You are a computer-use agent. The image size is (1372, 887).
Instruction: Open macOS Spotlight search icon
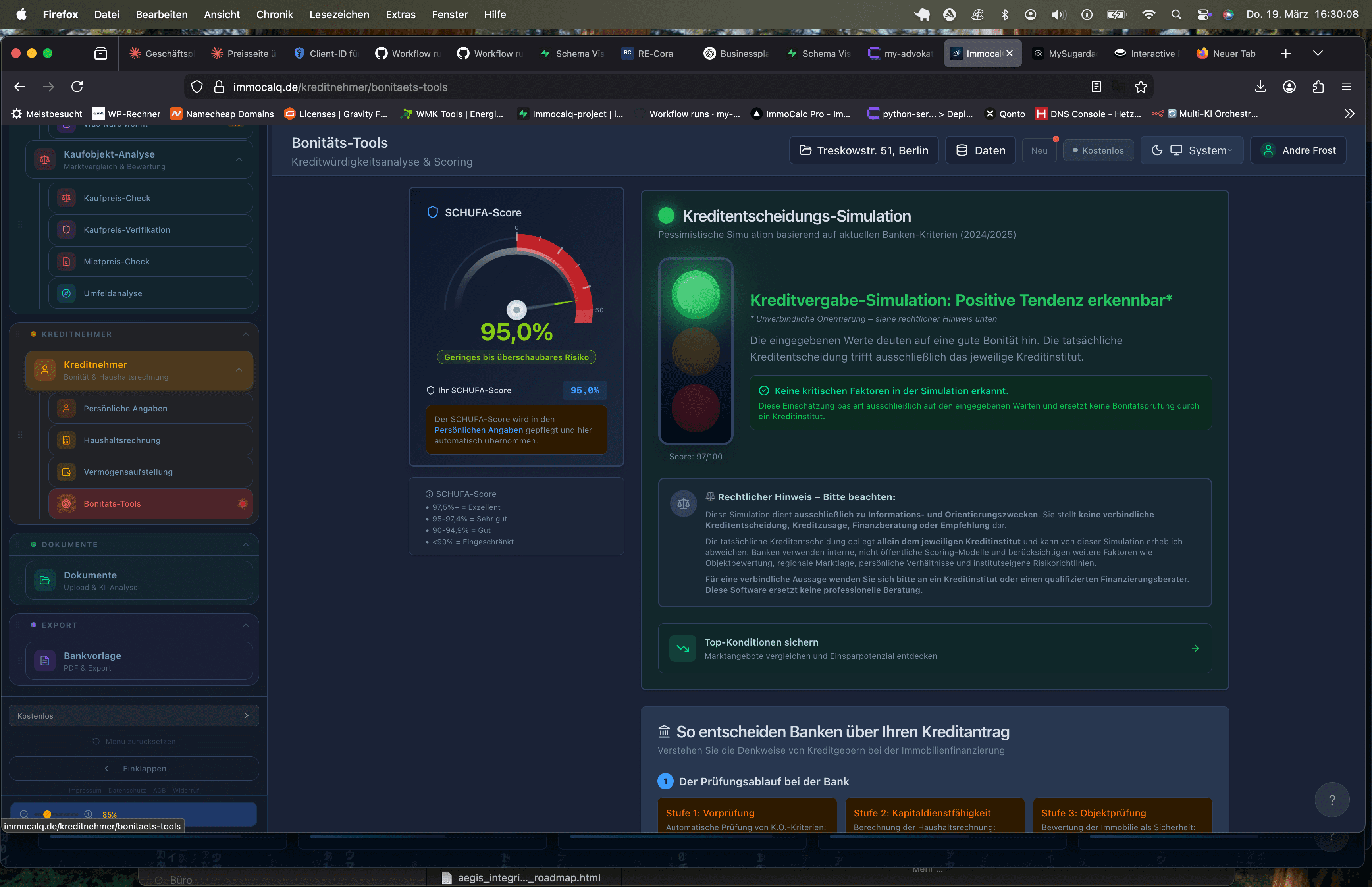click(x=1176, y=14)
